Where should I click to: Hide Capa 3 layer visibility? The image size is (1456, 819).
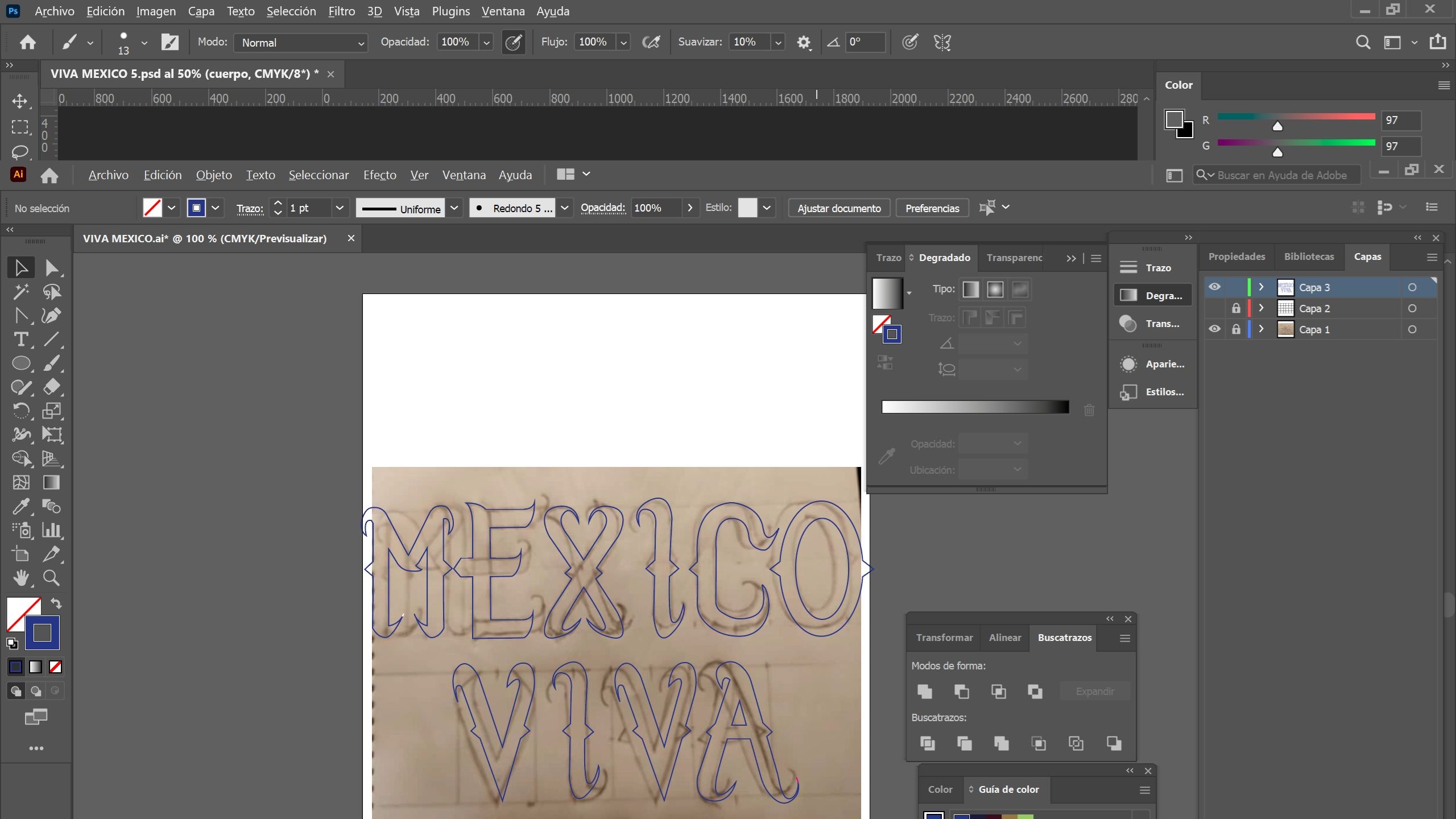1214,287
